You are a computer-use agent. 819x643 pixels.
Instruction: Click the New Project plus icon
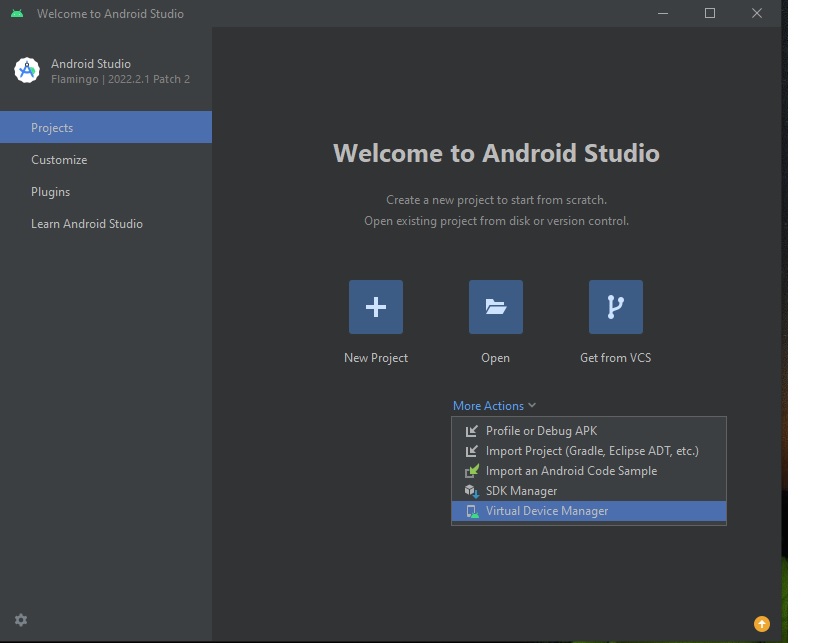pyautogui.click(x=375, y=307)
